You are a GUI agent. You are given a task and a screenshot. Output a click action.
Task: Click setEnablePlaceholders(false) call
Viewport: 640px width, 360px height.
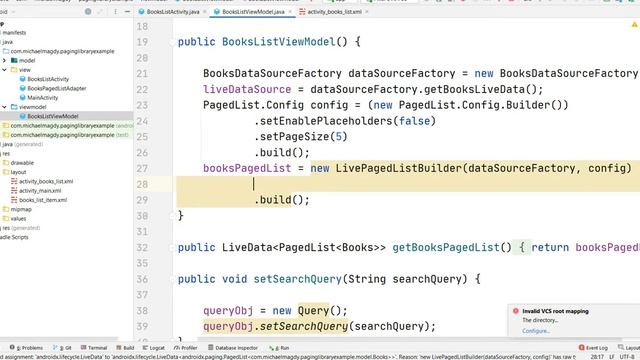click(x=345, y=121)
